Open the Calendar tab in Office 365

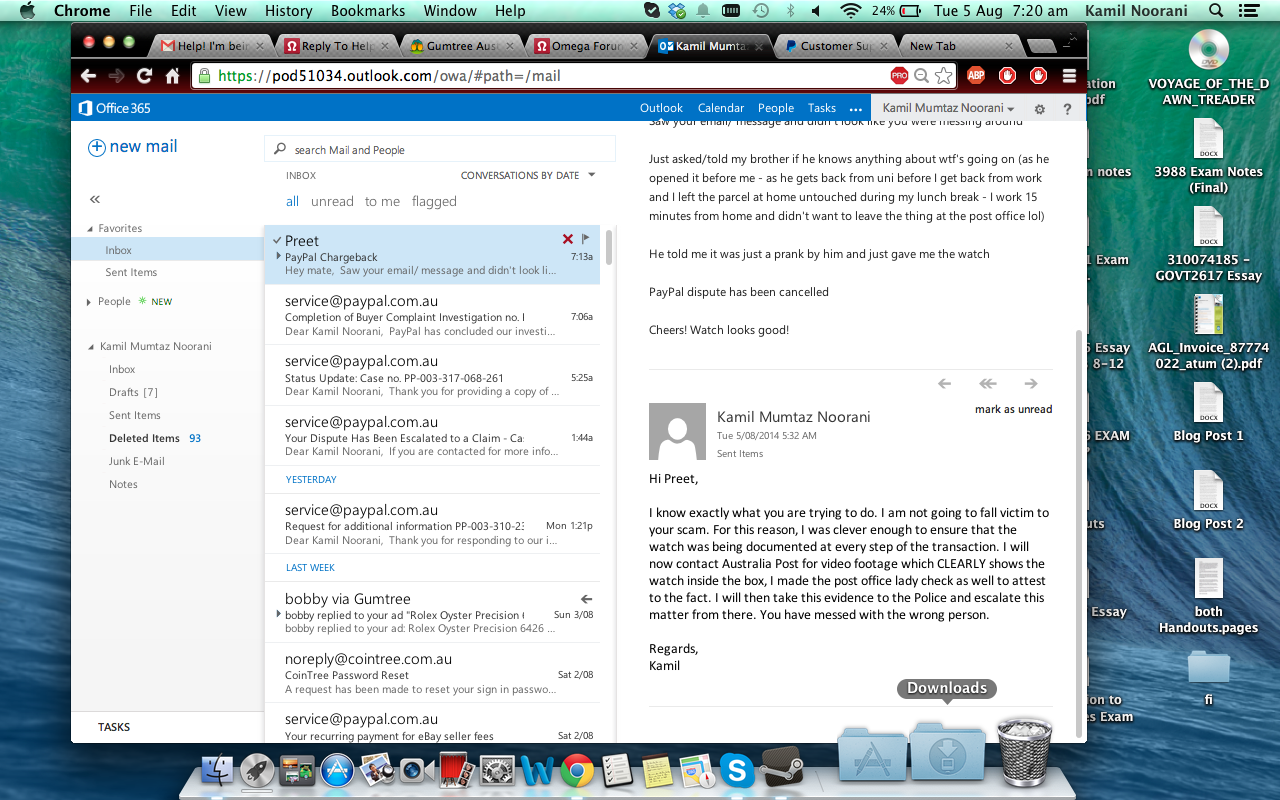720,108
